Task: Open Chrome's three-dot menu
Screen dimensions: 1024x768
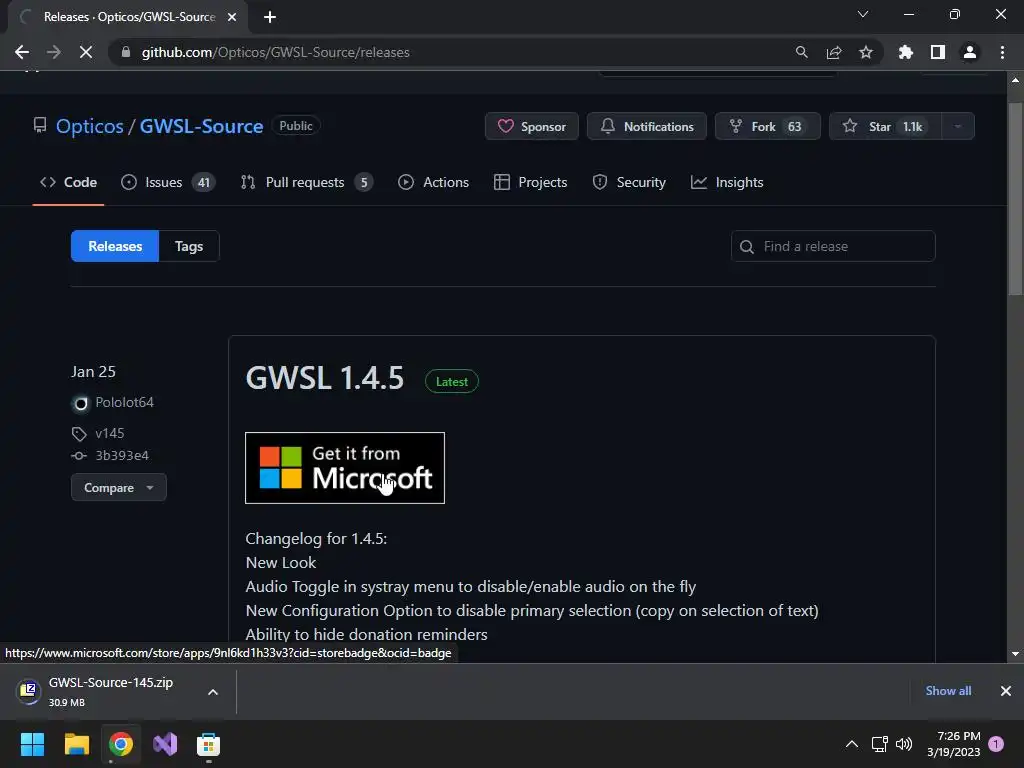Action: (x=1002, y=52)
